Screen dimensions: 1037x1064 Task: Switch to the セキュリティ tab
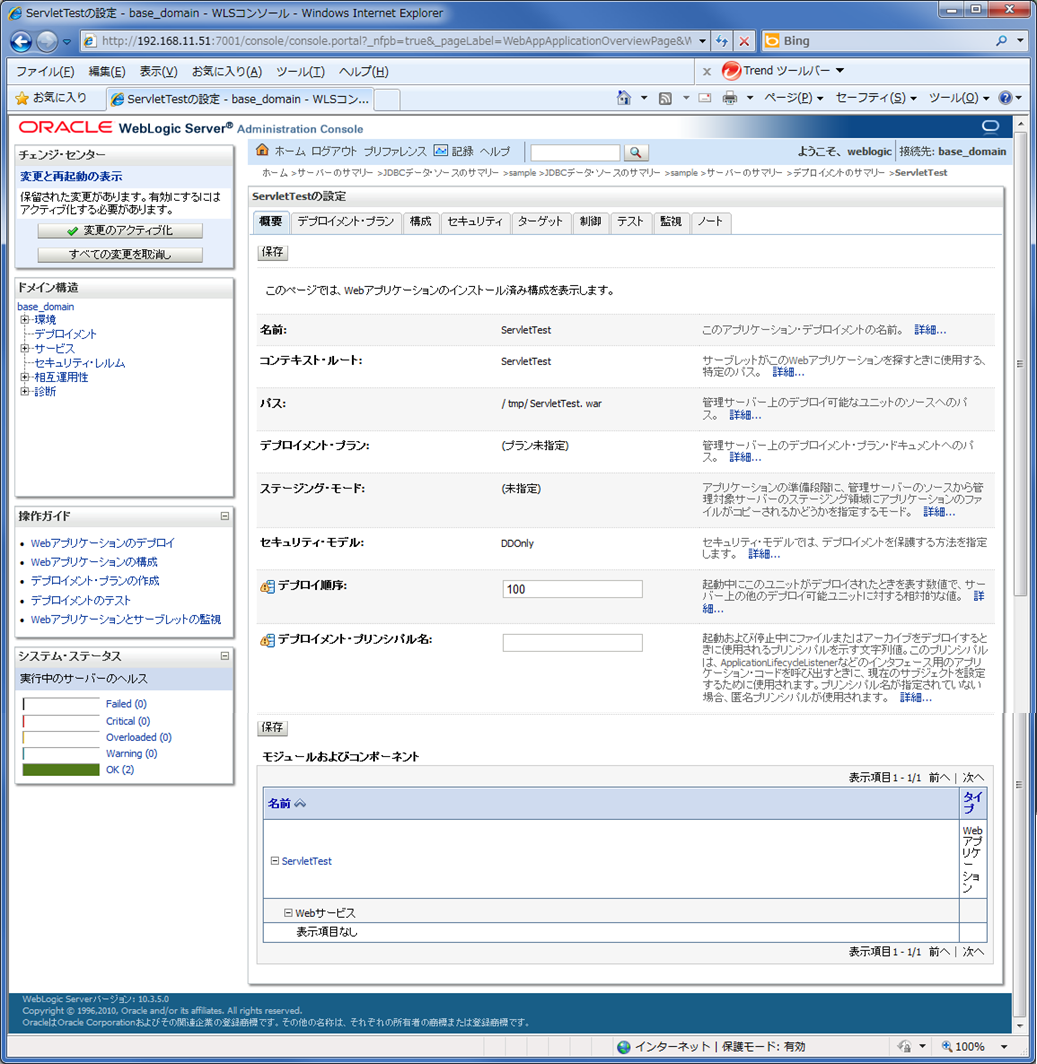[x=475, y=222]
